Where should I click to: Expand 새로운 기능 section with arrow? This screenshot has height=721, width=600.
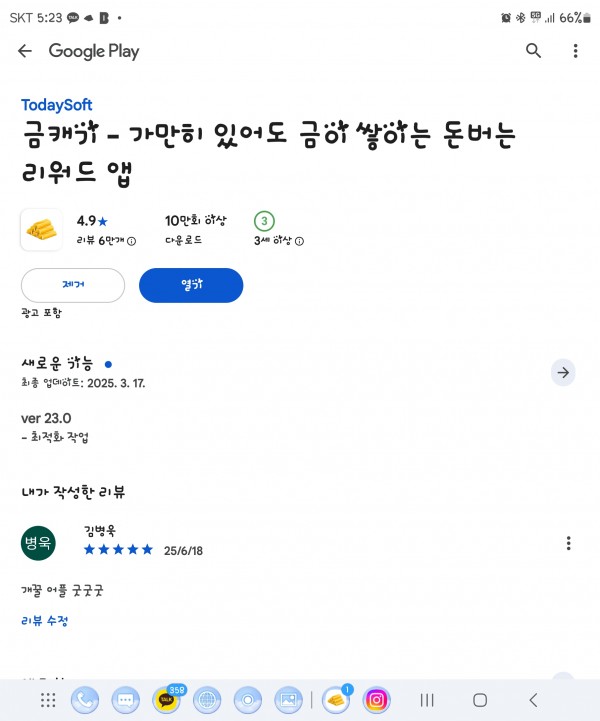[563, 372]
